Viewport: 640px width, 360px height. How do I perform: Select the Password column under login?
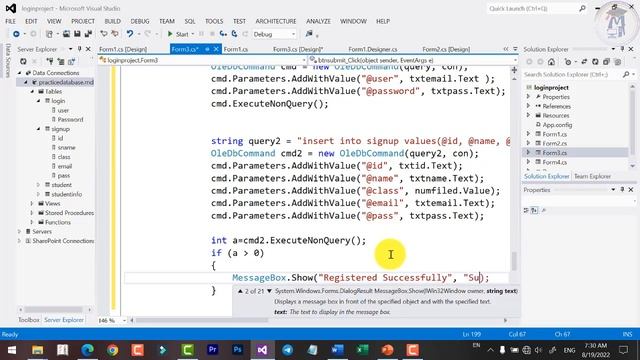70,120
